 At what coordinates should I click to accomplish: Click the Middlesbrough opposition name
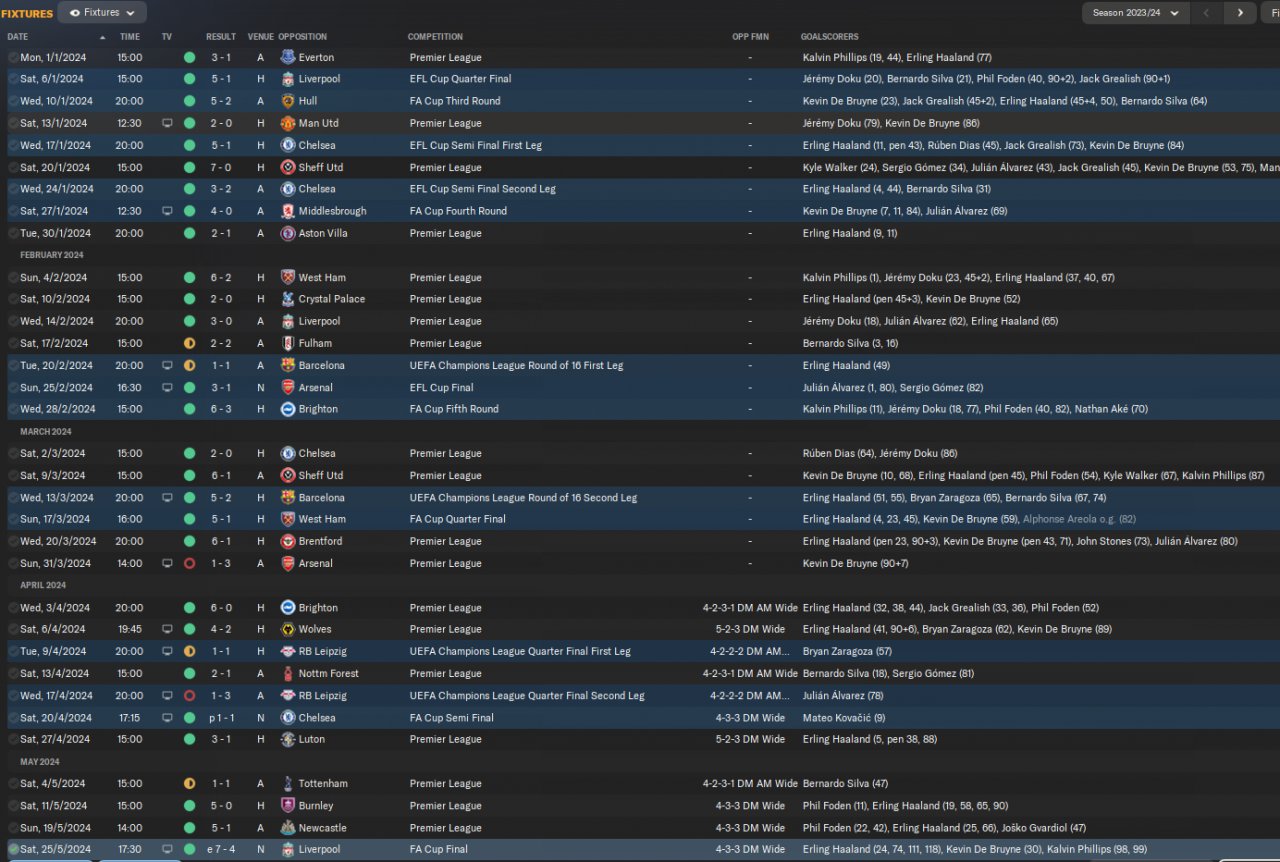pyautogui.click(x=332, y=211)
